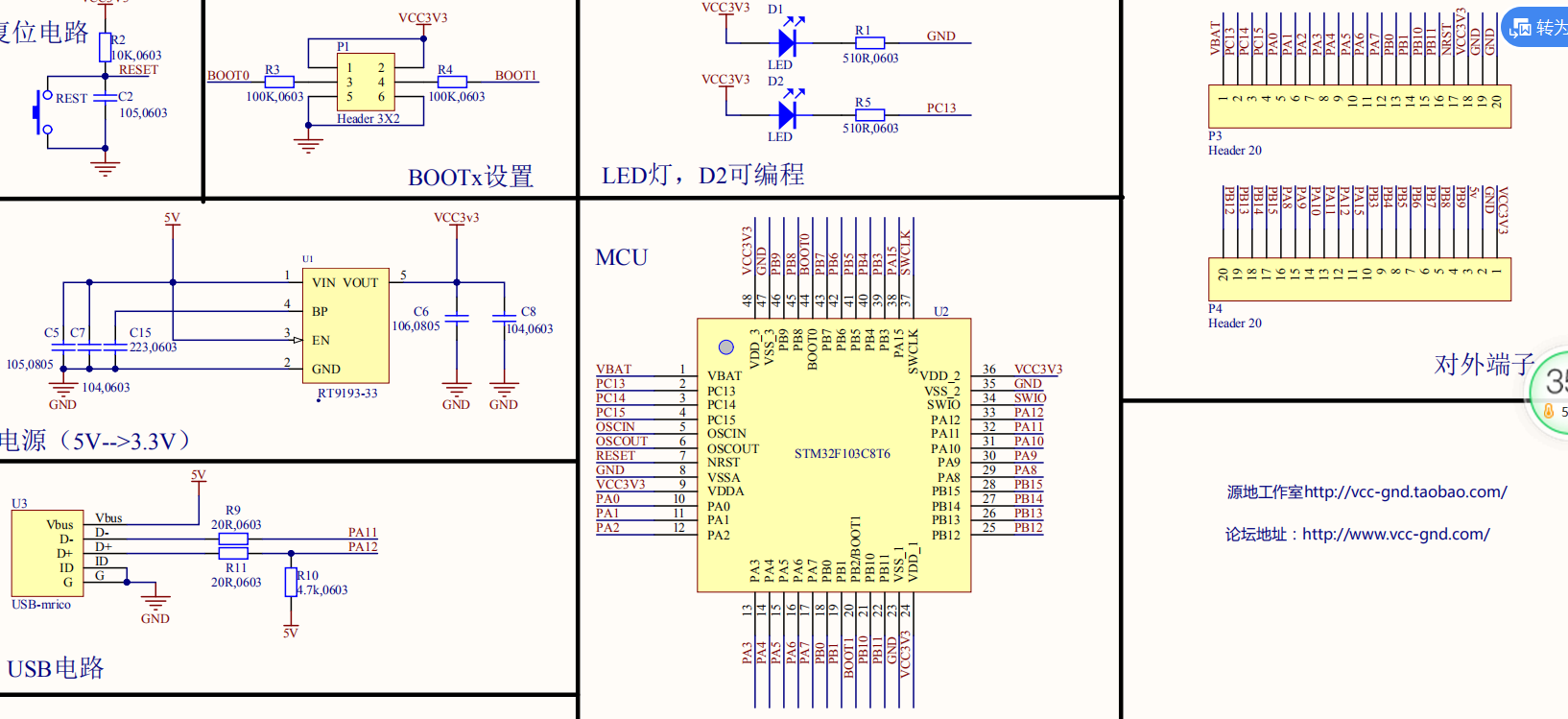
Task: Click the 105,0603 value of C2
Action: coord(143,113)
